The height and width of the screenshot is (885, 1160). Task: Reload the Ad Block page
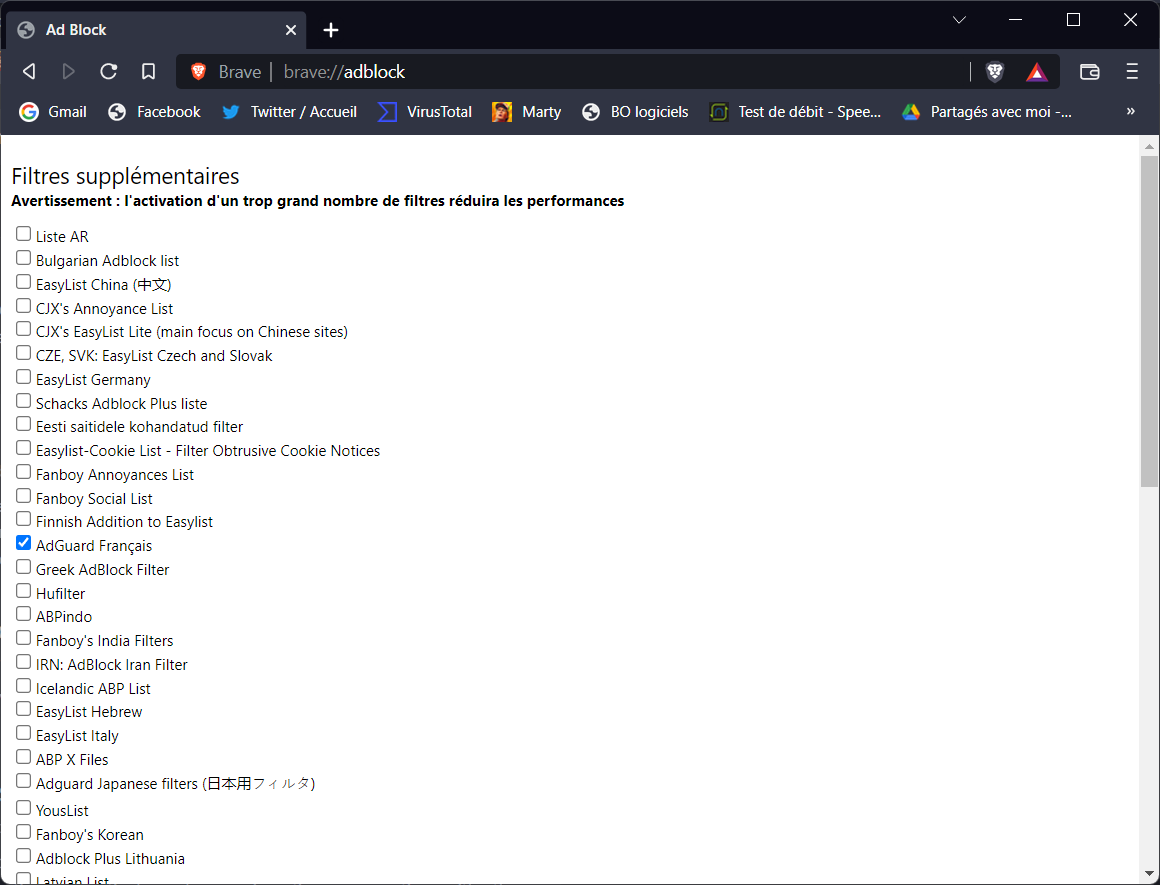[109, 72]
